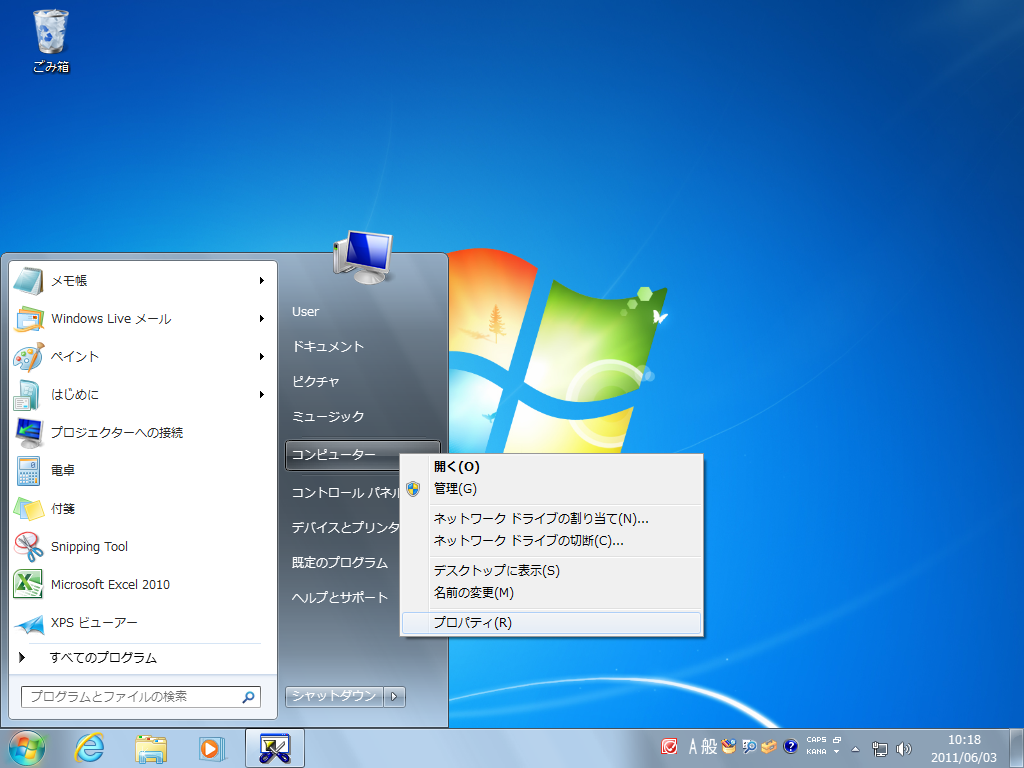Click the red IME checkmark icon in language bar
The height and width of the screenshot is (768, 1024).
669,746
